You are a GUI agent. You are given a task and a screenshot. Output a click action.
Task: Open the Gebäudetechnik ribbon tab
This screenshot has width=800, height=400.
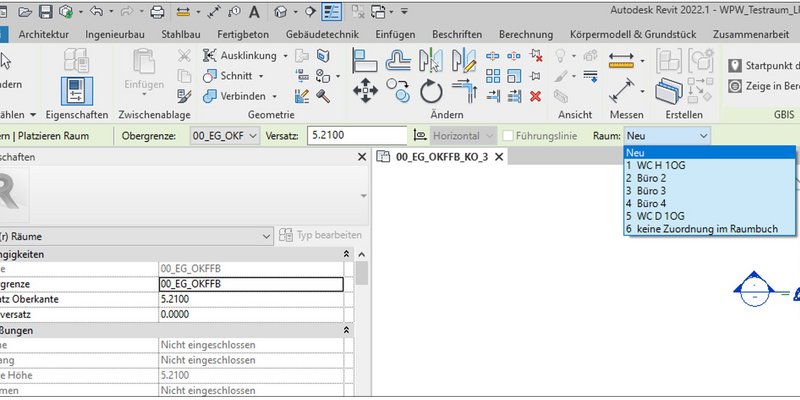pyautogui.click(x=322, y=35)
